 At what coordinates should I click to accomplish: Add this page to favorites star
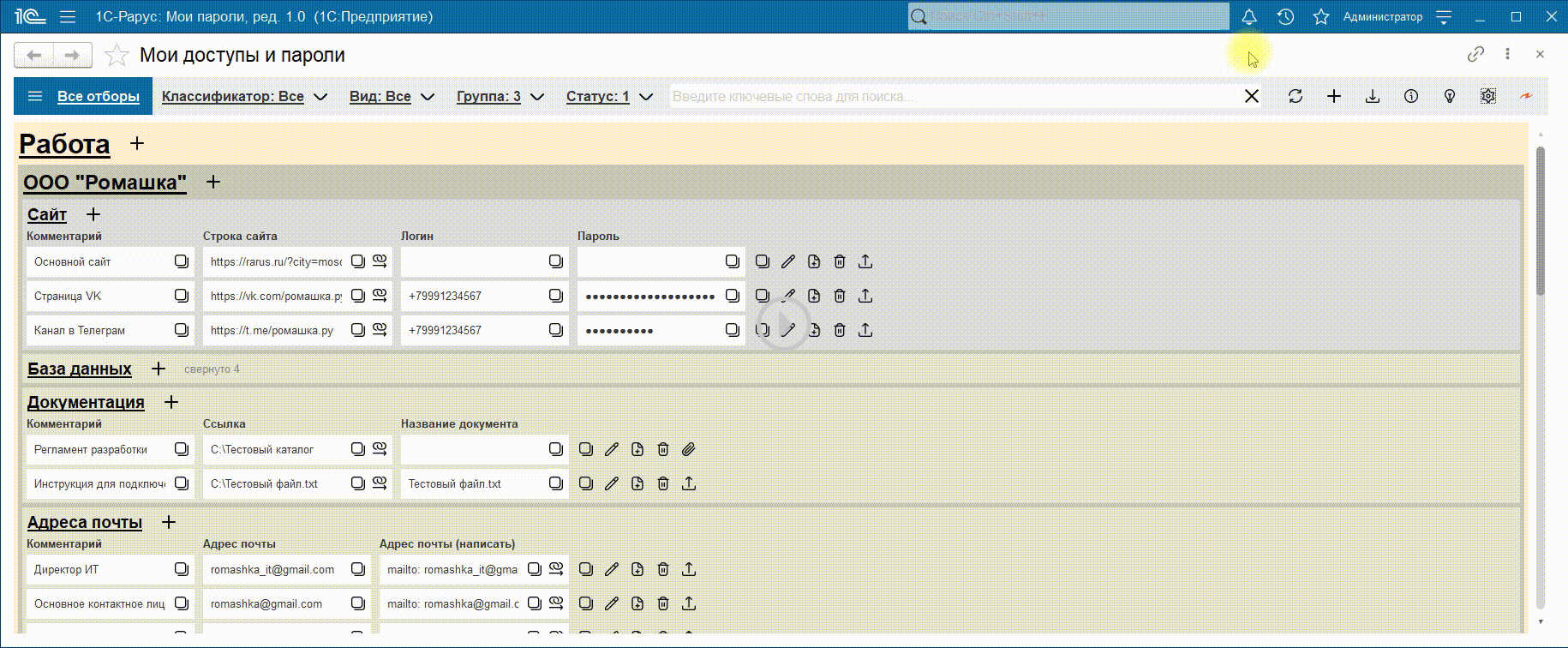[117, 56]
